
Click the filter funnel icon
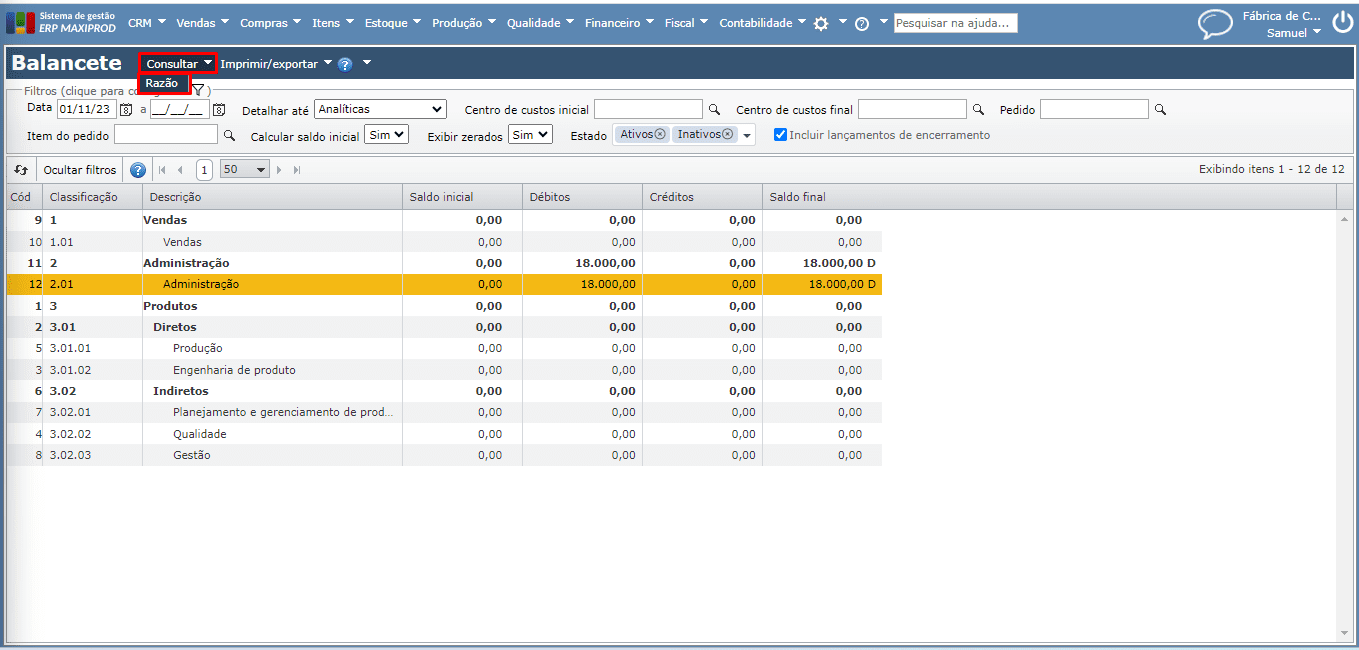[x=198, y=91]
